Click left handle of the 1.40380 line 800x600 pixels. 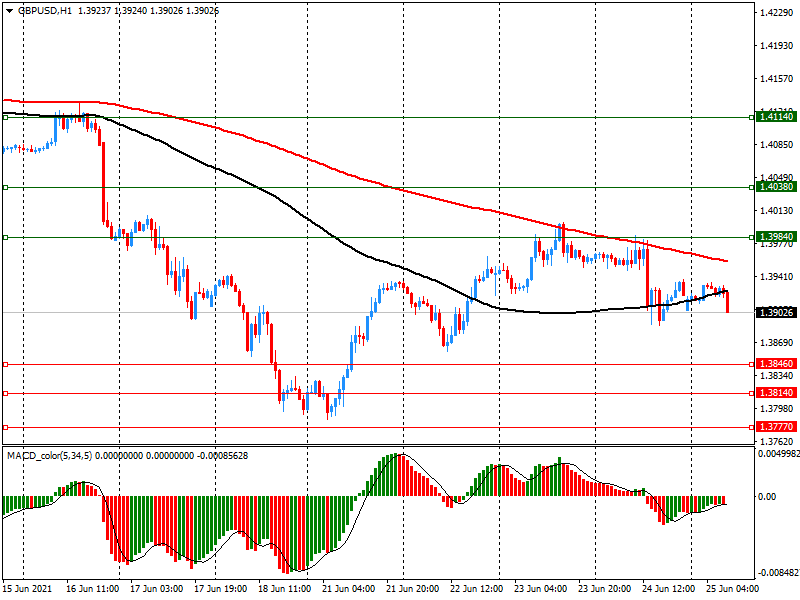click(x=6, y=188)
